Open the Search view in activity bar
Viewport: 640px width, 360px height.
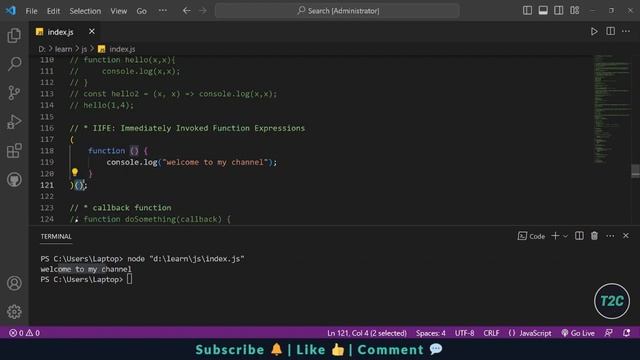(x=14, y=64)
